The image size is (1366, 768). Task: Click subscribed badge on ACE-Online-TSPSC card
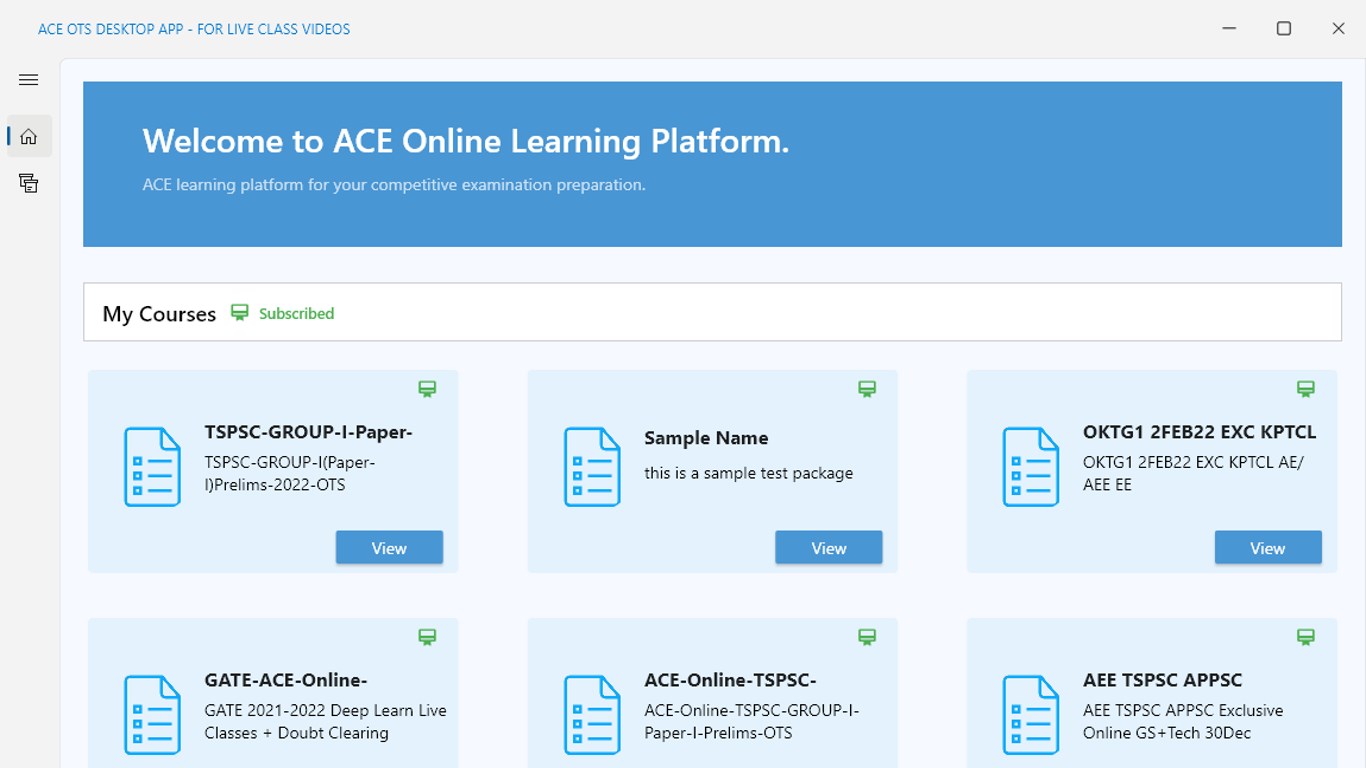click(867, 637)
